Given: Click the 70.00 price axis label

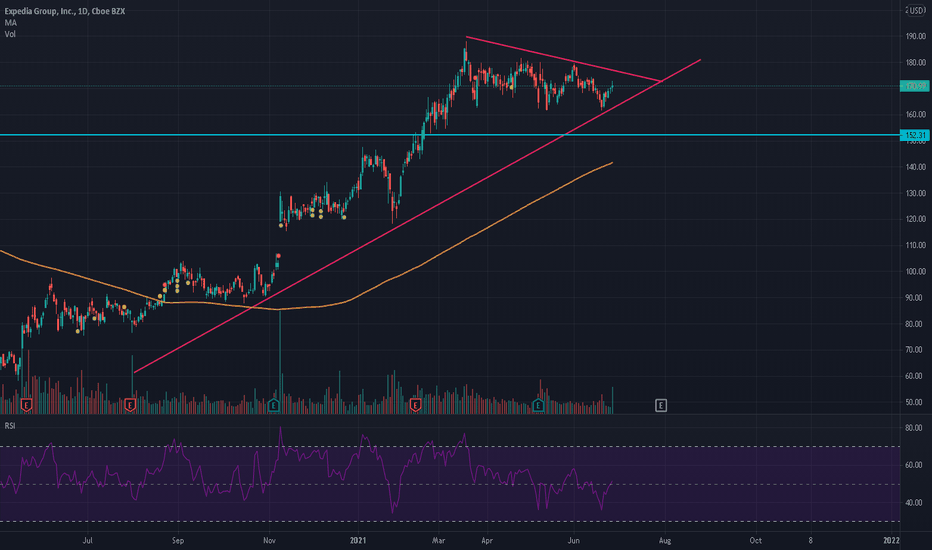Looking at the screenshot, I should (915, 350).
